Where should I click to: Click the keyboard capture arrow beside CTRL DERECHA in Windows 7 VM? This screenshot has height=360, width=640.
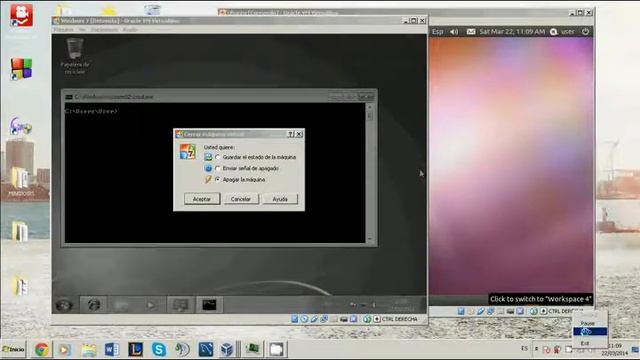coord(377,319)
